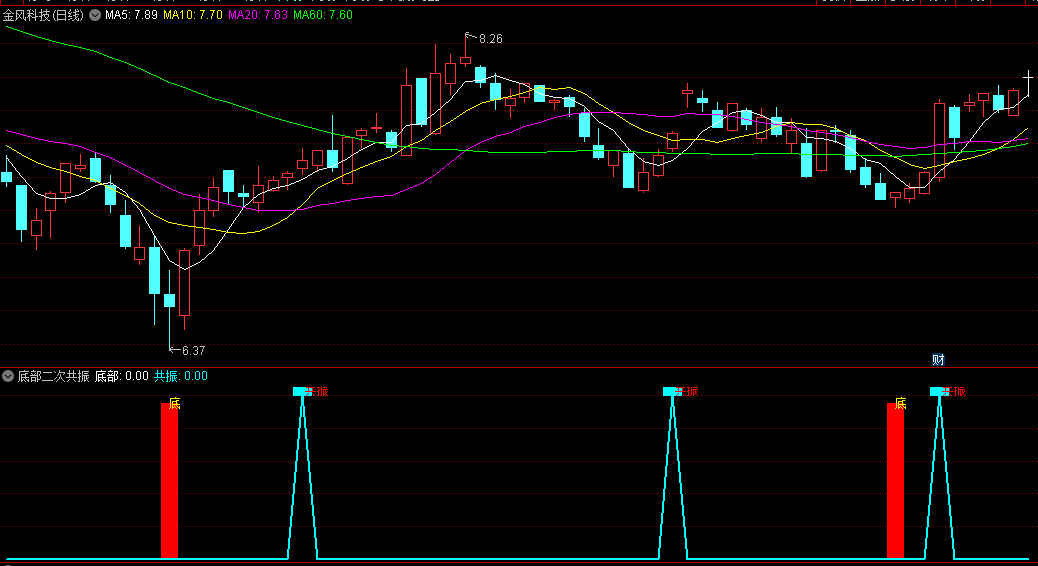Click the first red 底 signal bar

169,481
